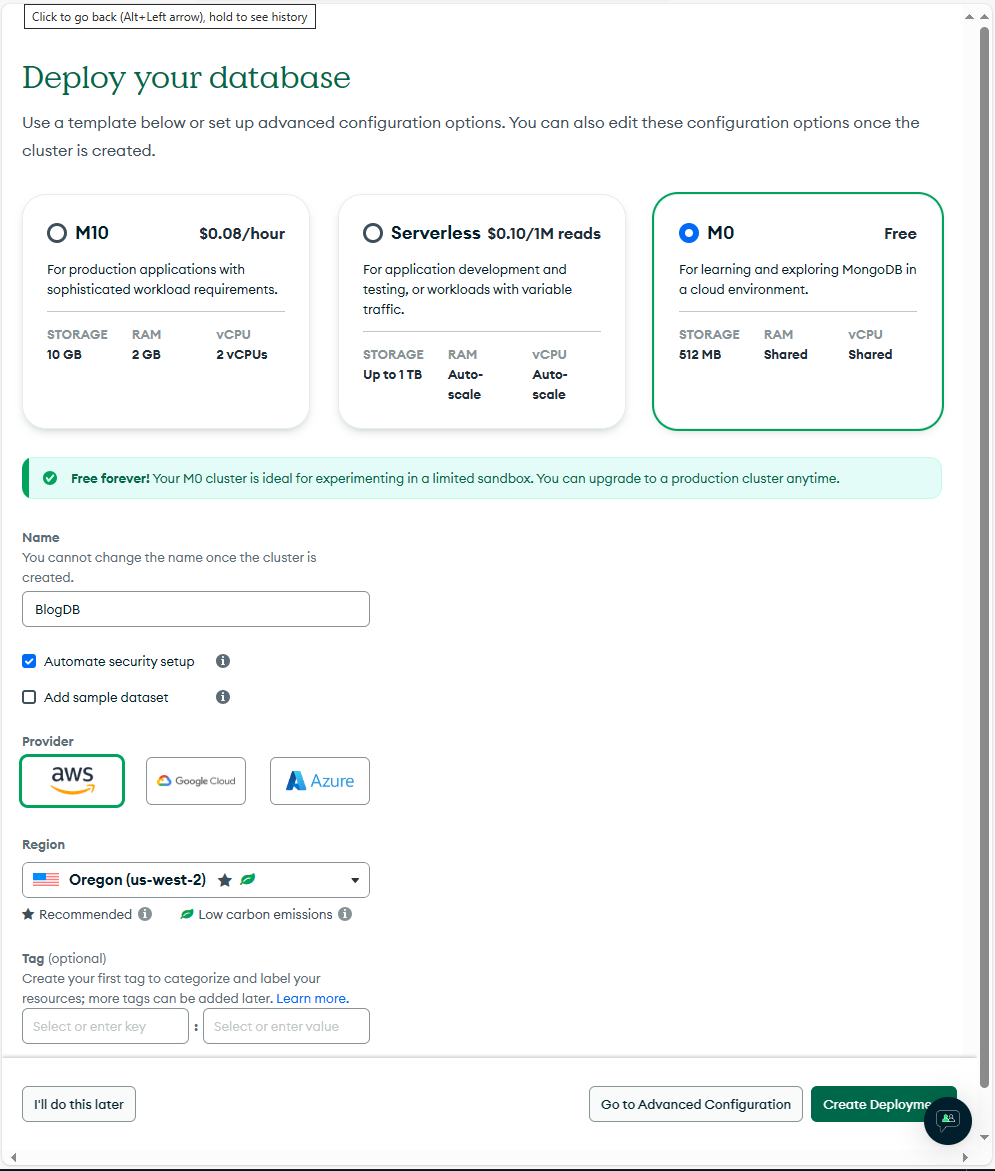
Task: Click the $0.08/hour price on M10 card
Action: [x=242, y=234]
